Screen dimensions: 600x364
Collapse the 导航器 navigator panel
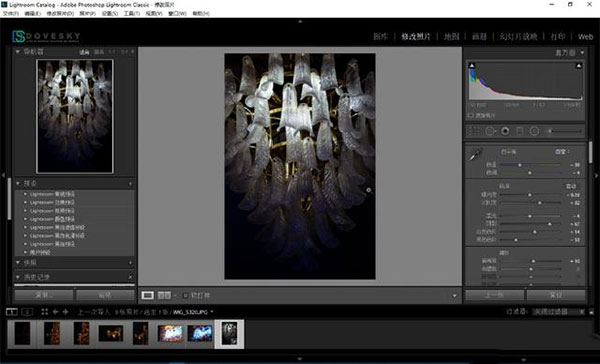[x=18, y=51]
